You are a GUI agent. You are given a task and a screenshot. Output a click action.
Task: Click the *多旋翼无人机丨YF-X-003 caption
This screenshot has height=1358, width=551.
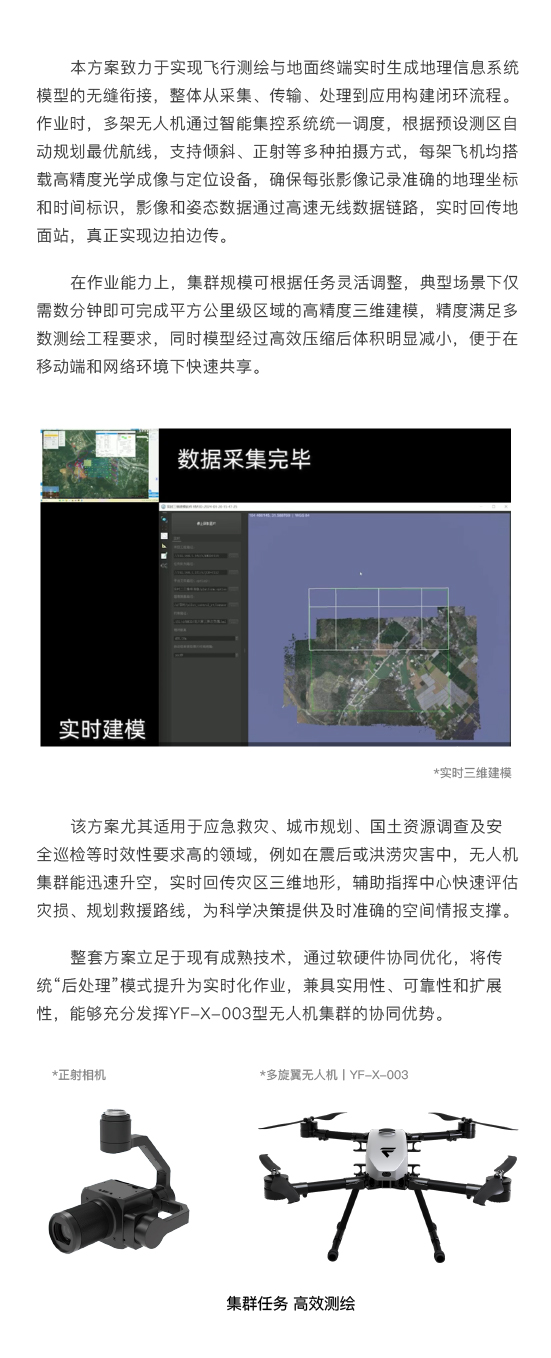[334, 1075]
